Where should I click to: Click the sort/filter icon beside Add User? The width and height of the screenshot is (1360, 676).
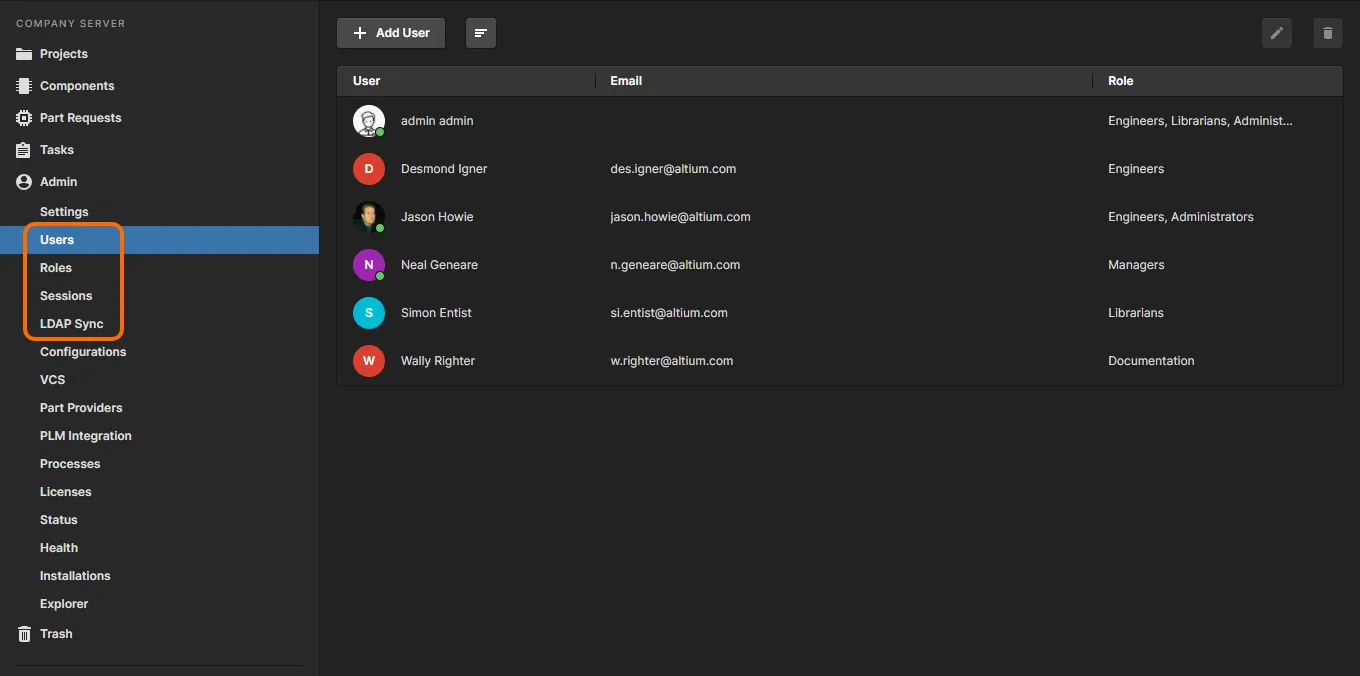tap(481, 33)
